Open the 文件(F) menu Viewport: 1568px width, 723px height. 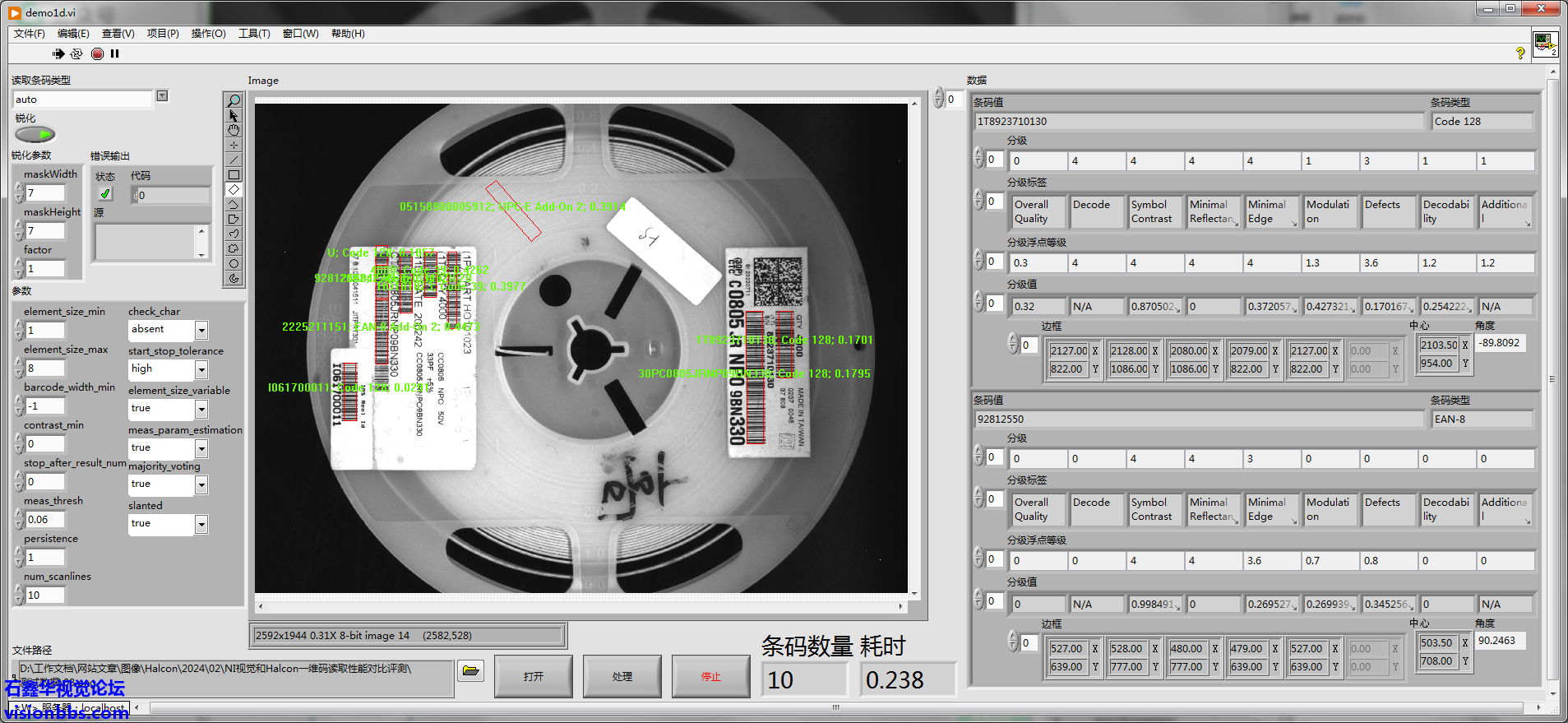click(29, 34)
